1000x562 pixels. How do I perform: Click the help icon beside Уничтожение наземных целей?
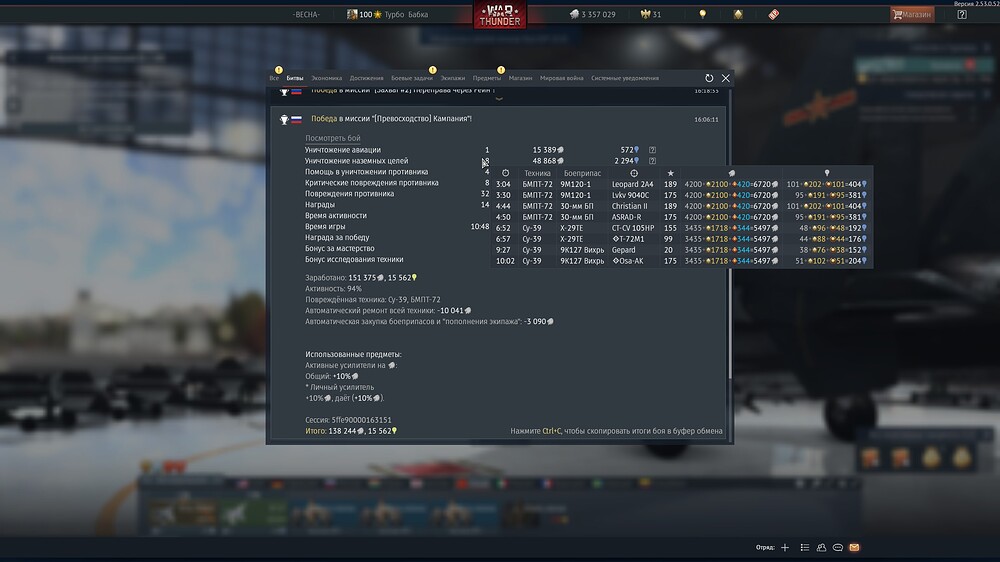[x=653, y=161]
